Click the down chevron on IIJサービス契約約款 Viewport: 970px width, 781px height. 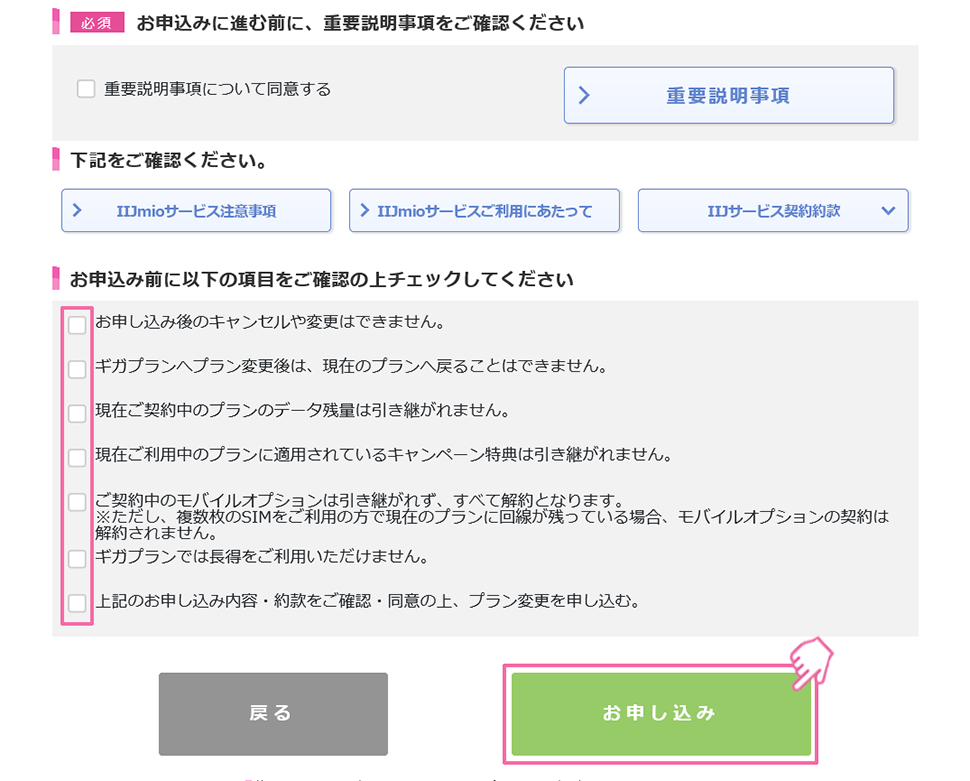[x=887, y=211]
